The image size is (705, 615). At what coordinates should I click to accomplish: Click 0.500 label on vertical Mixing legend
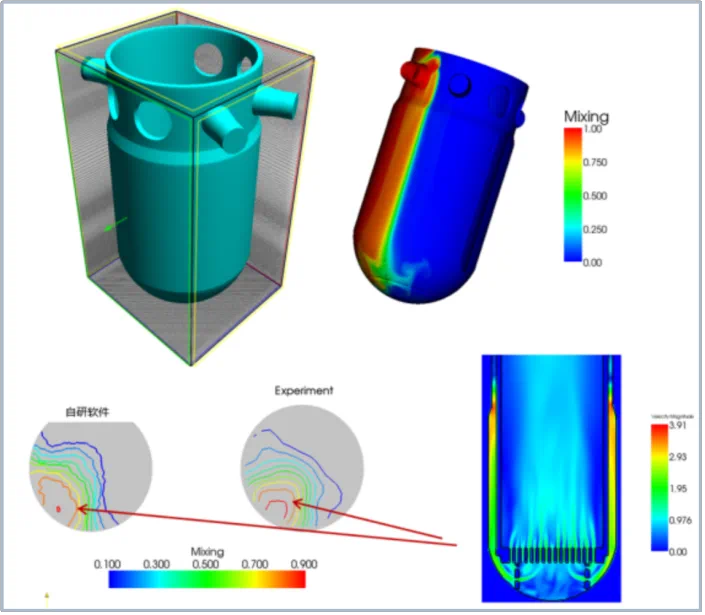(597, 196)
